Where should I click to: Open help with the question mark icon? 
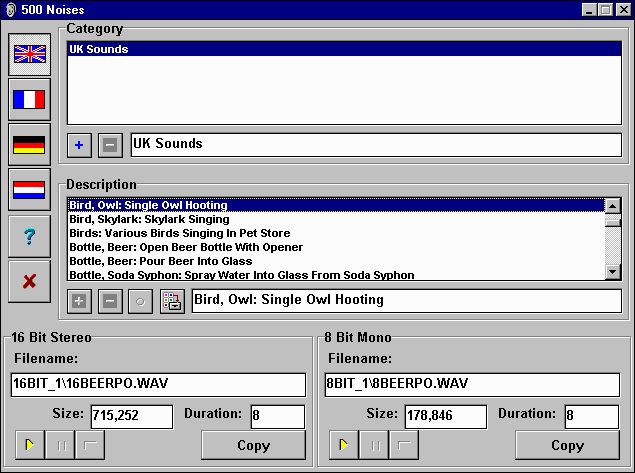(x=29, y=236)
